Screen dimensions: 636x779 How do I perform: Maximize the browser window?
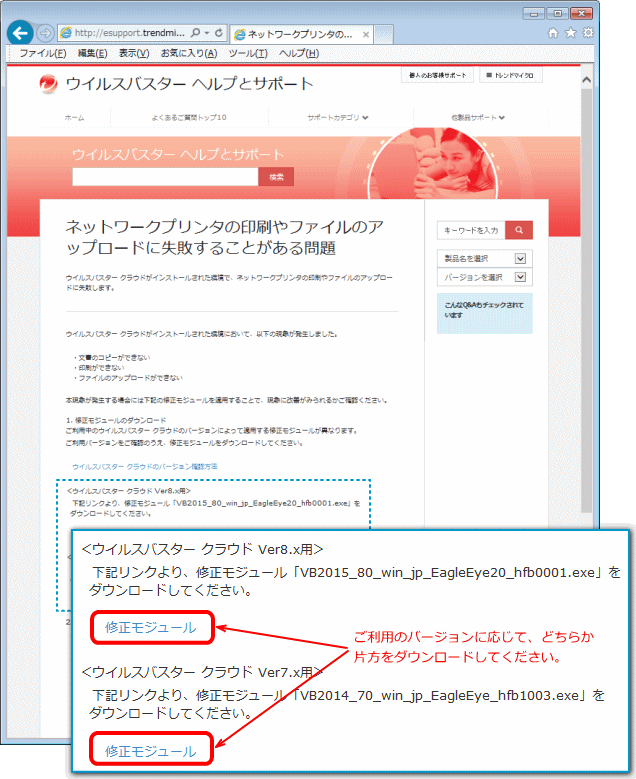click(557, 14)
